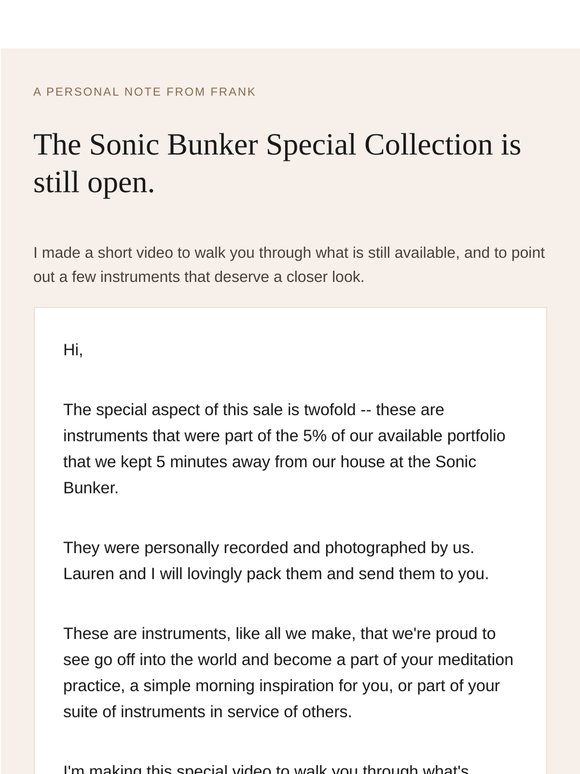The width and height of the screenshot is (580, 774).
Task: Click the 'A Personal Note From Frank' label
Action: (x=144, y=92)
